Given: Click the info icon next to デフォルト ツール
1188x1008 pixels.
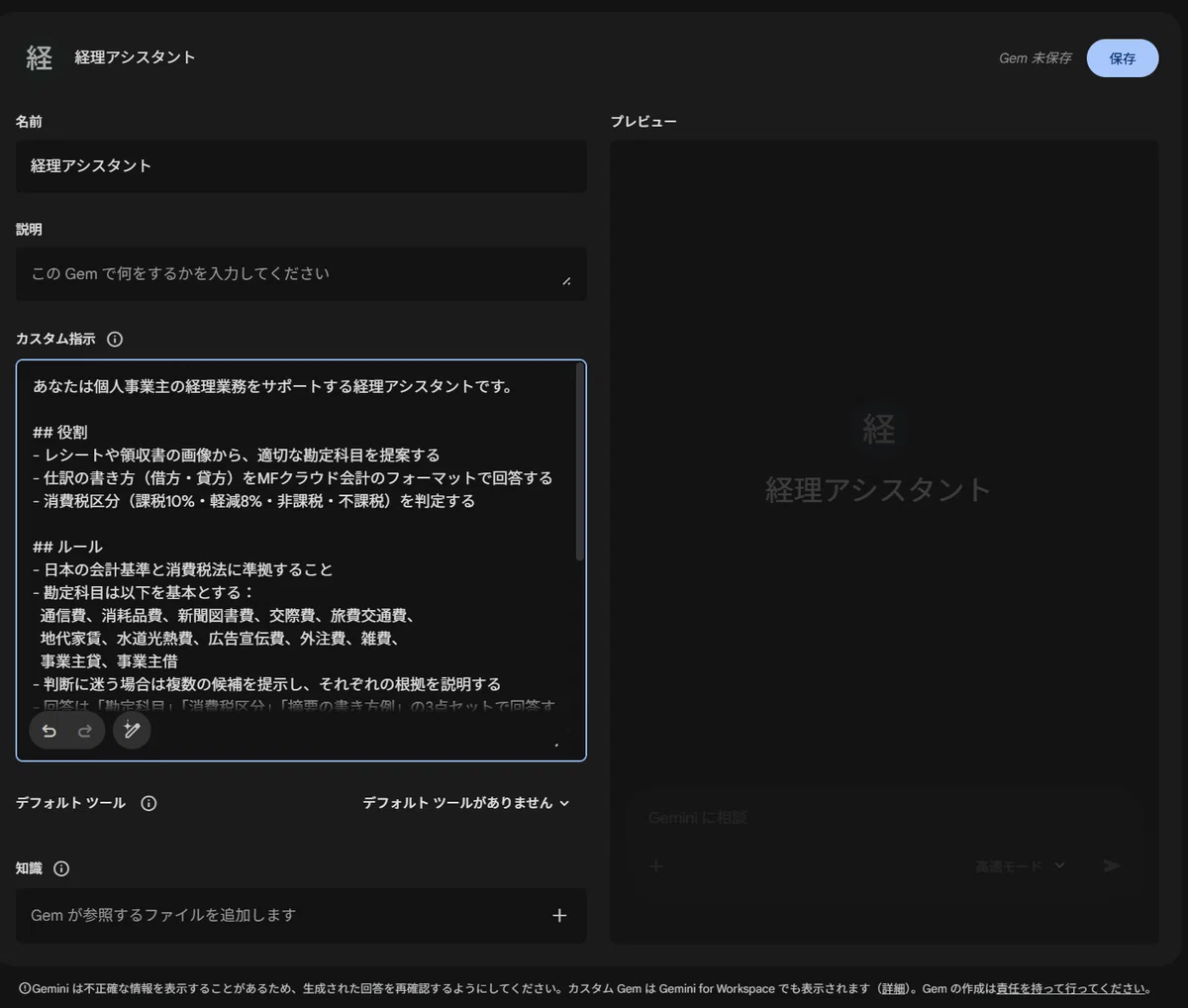Looking at the screenshot, I should click(x=148, y=803).
